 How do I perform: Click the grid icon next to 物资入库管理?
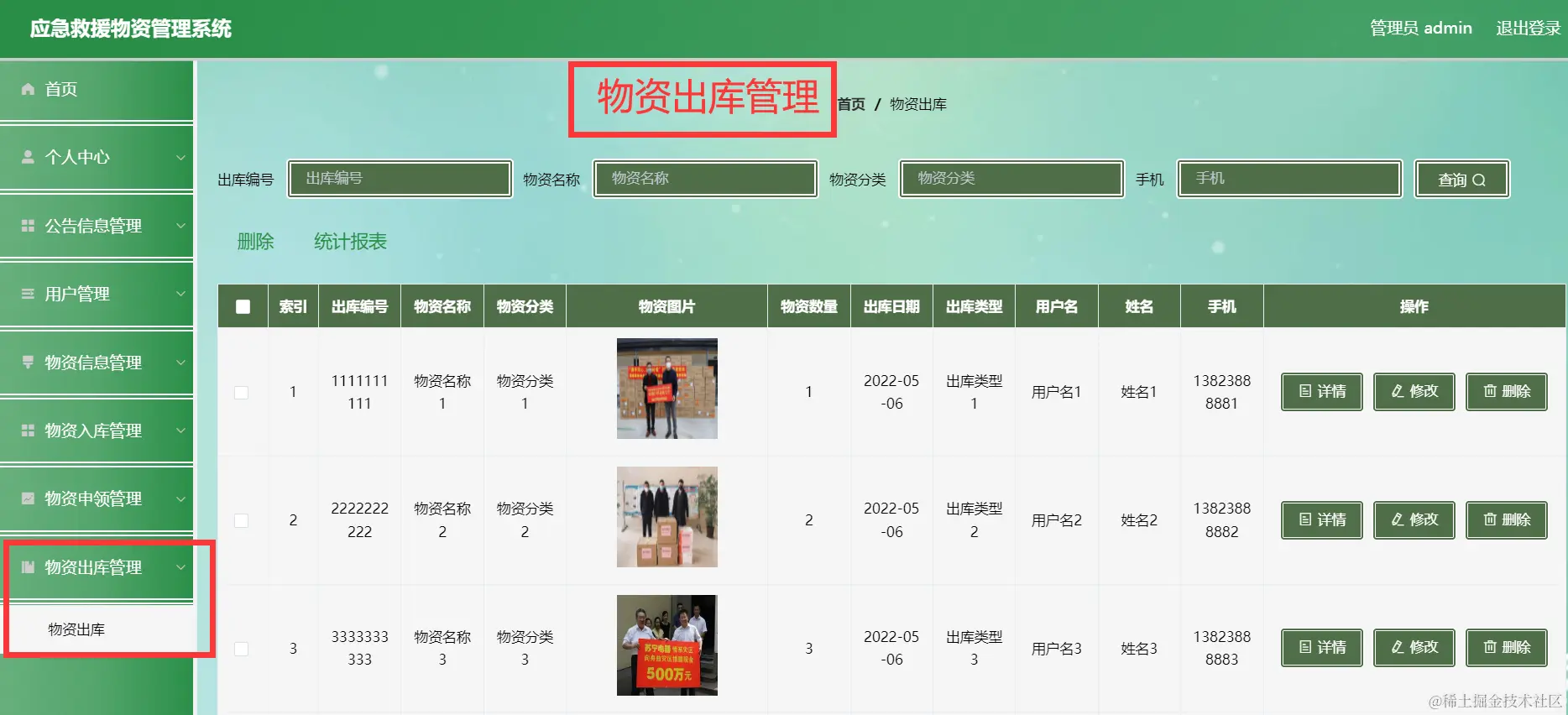28,431
